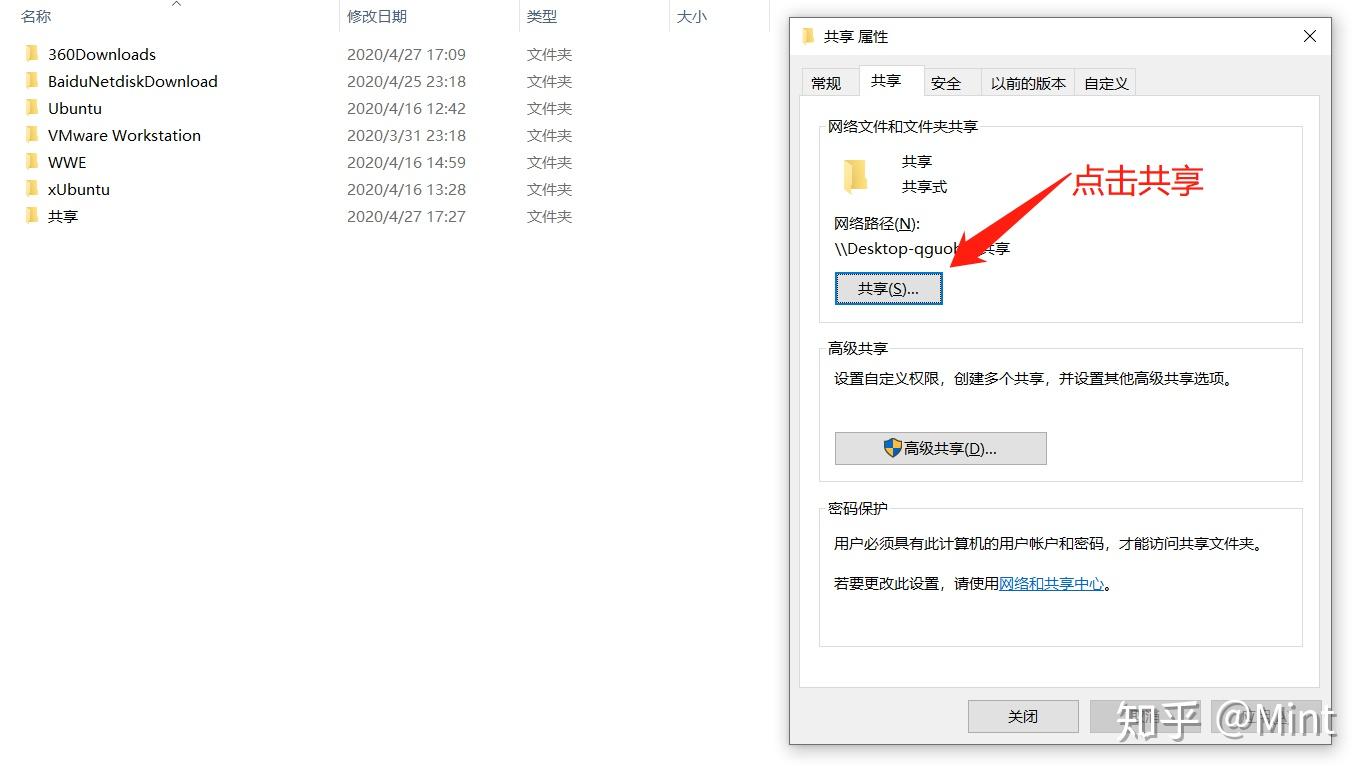1372x777 pixels.
Task: Click the large folder icon under 网络文件和文件夹共享
Action: pos(855,175)
